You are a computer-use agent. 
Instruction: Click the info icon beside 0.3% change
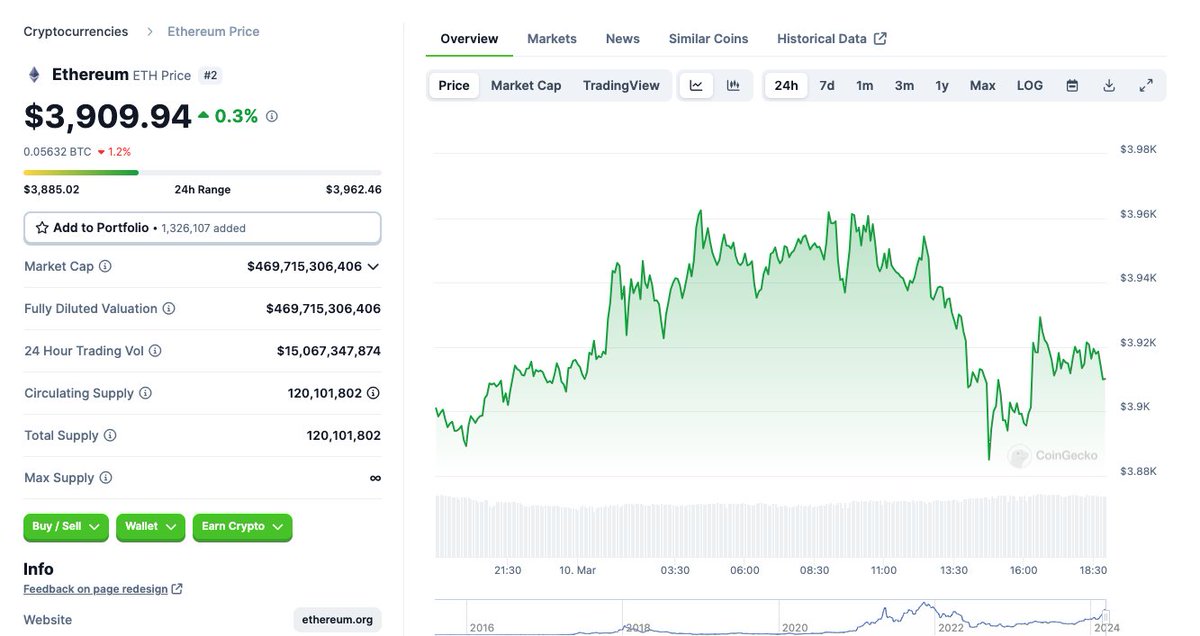coord(272,116)
